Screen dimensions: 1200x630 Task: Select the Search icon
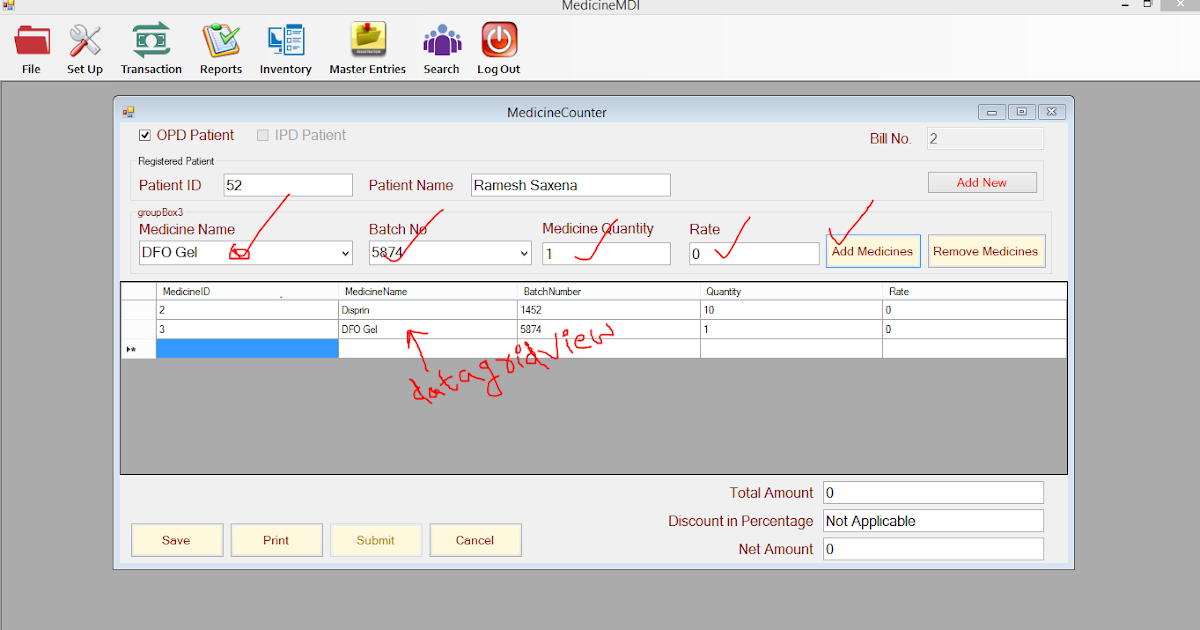coord(441,46)
